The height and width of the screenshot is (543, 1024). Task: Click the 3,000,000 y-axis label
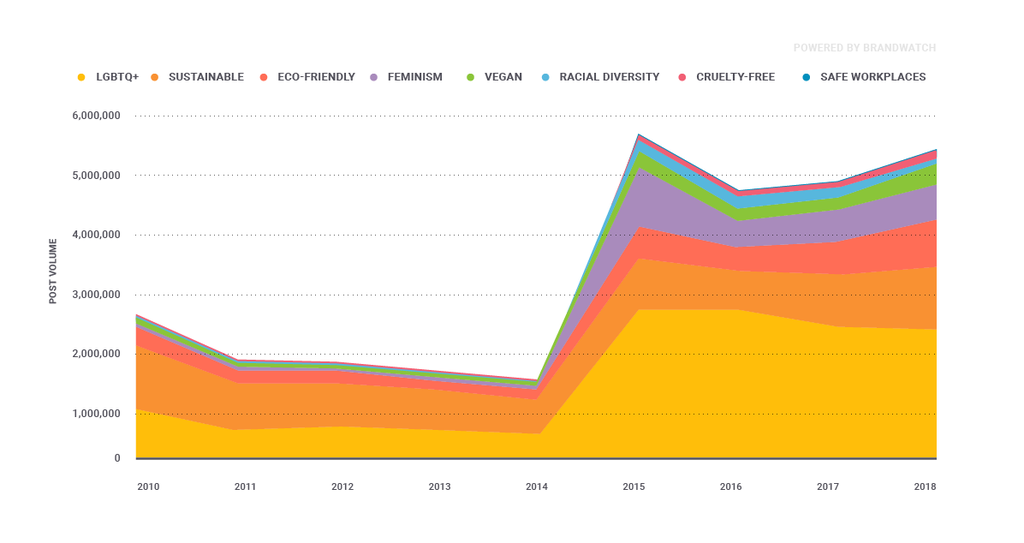tap(96, 294)
